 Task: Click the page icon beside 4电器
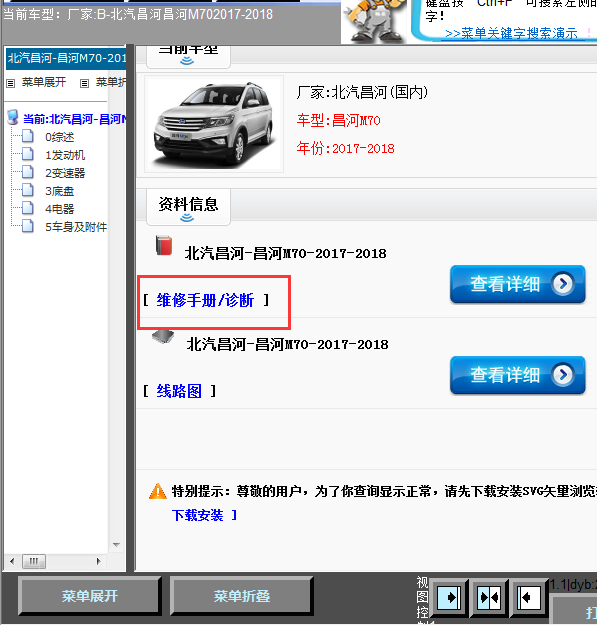point(27,208)
